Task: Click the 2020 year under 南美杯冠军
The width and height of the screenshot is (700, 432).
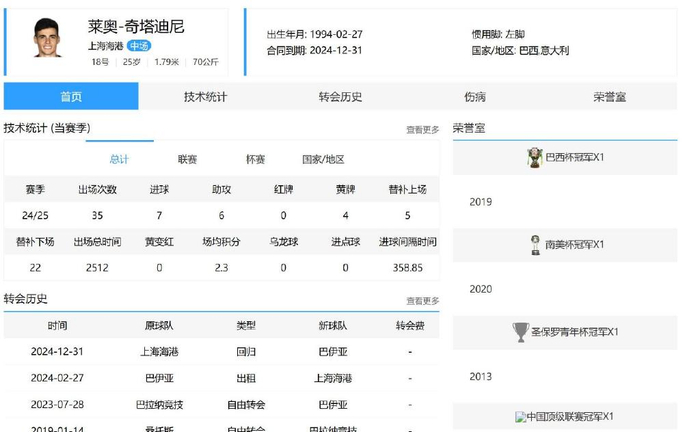Action: click(x=480, y=289)
